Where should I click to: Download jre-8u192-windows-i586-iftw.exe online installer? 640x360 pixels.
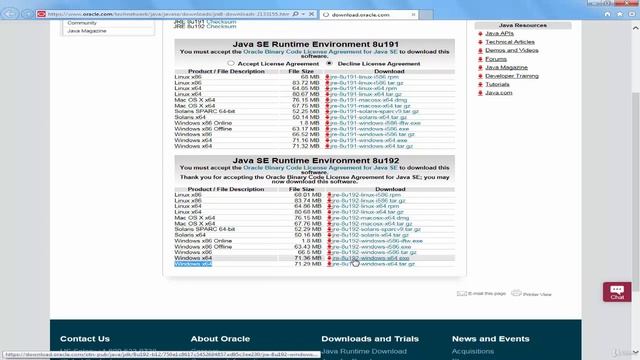(x=377, y=241)
